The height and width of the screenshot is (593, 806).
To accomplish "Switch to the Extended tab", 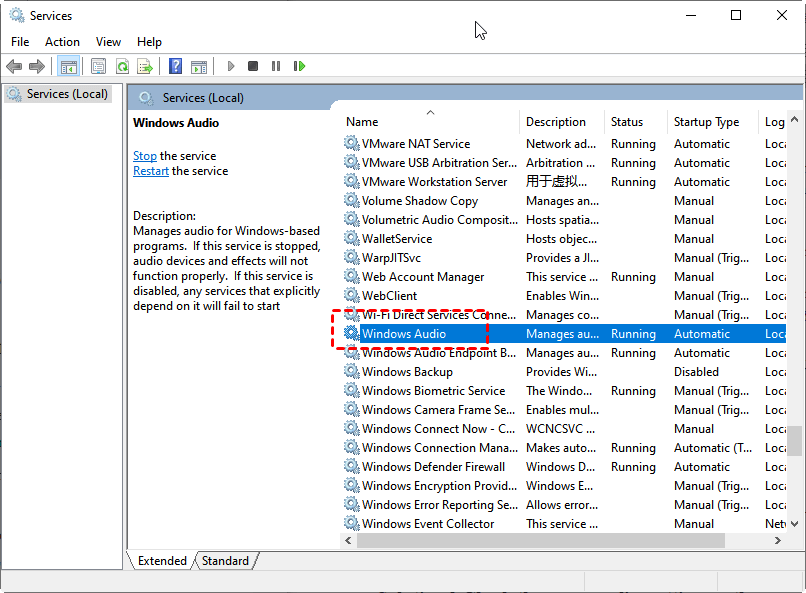I will [162, 561].
